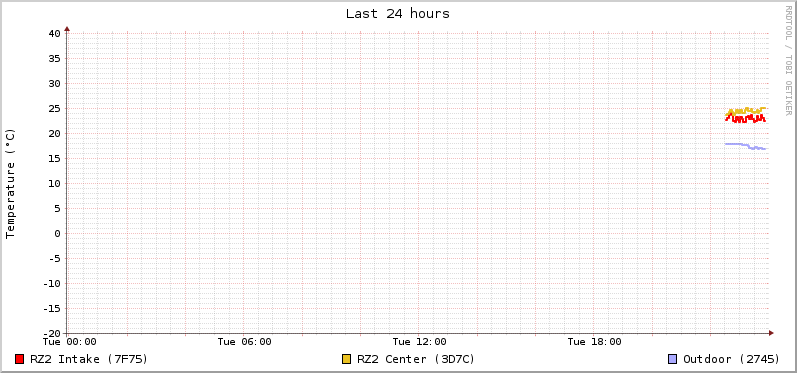Screen dimensions: 797x373
Task: Click the RRDTOOL / TOBI OETIKER watermark
Action: coord(788,60)
